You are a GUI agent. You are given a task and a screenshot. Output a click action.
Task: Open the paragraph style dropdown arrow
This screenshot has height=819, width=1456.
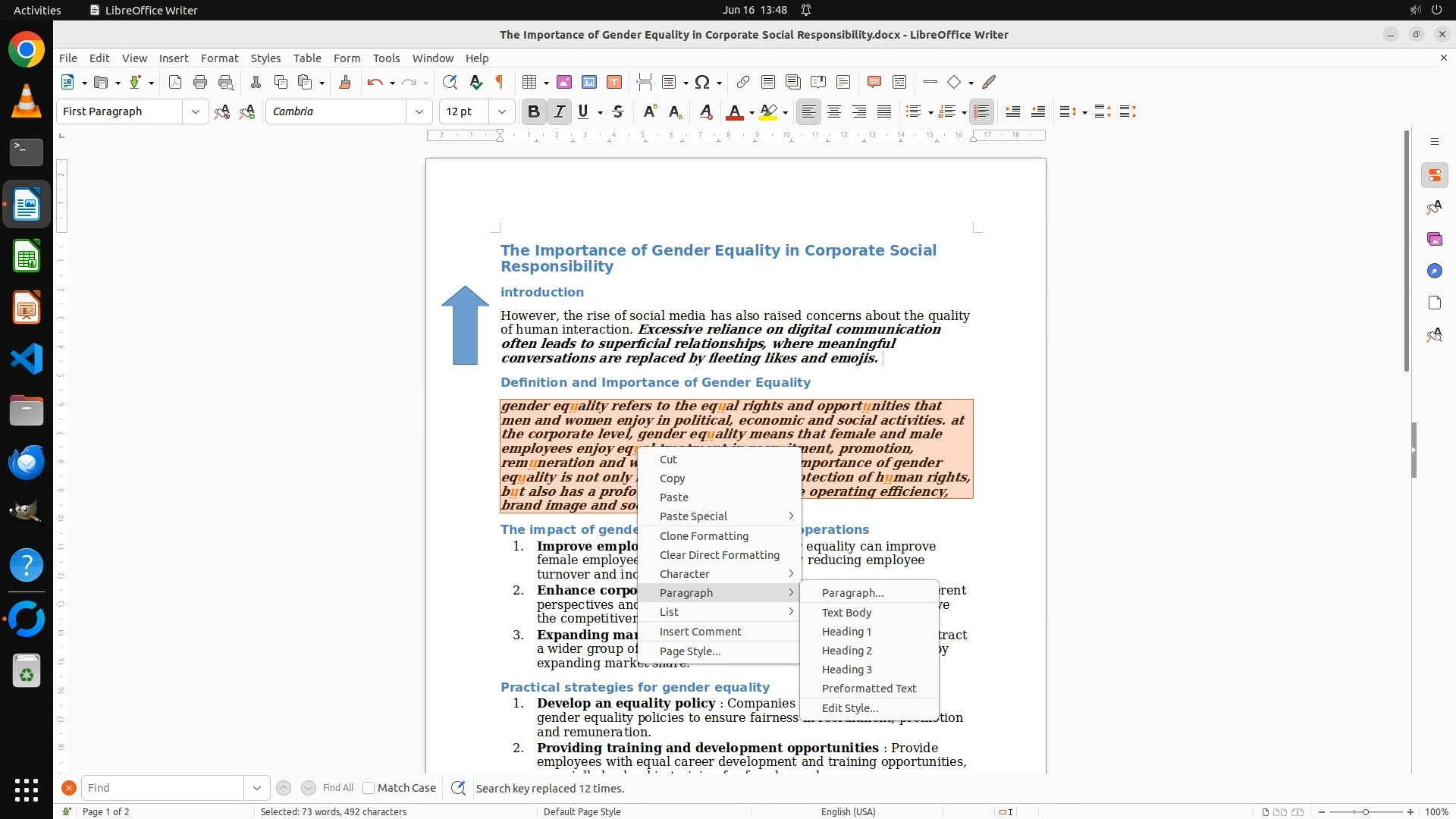(x=195, y=112)
